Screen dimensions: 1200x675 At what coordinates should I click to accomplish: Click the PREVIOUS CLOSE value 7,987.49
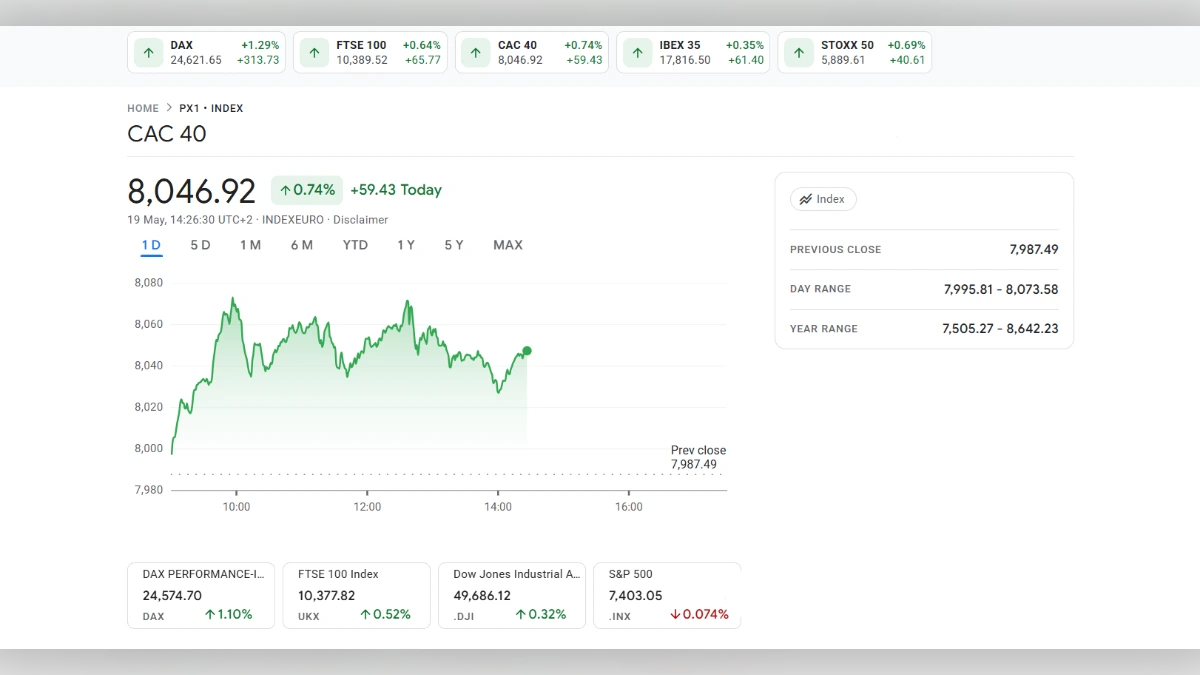(1034, 249)
